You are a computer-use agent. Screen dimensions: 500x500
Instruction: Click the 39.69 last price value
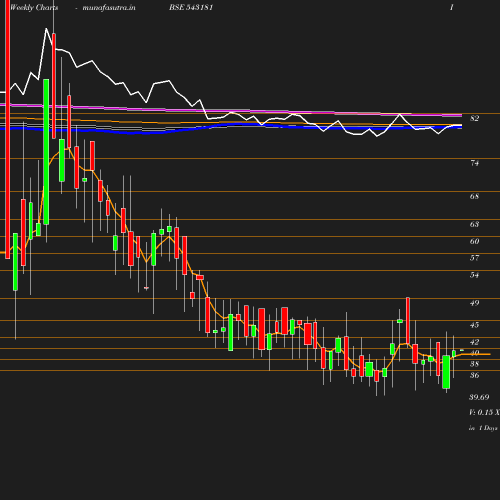[x=479, y=397]
